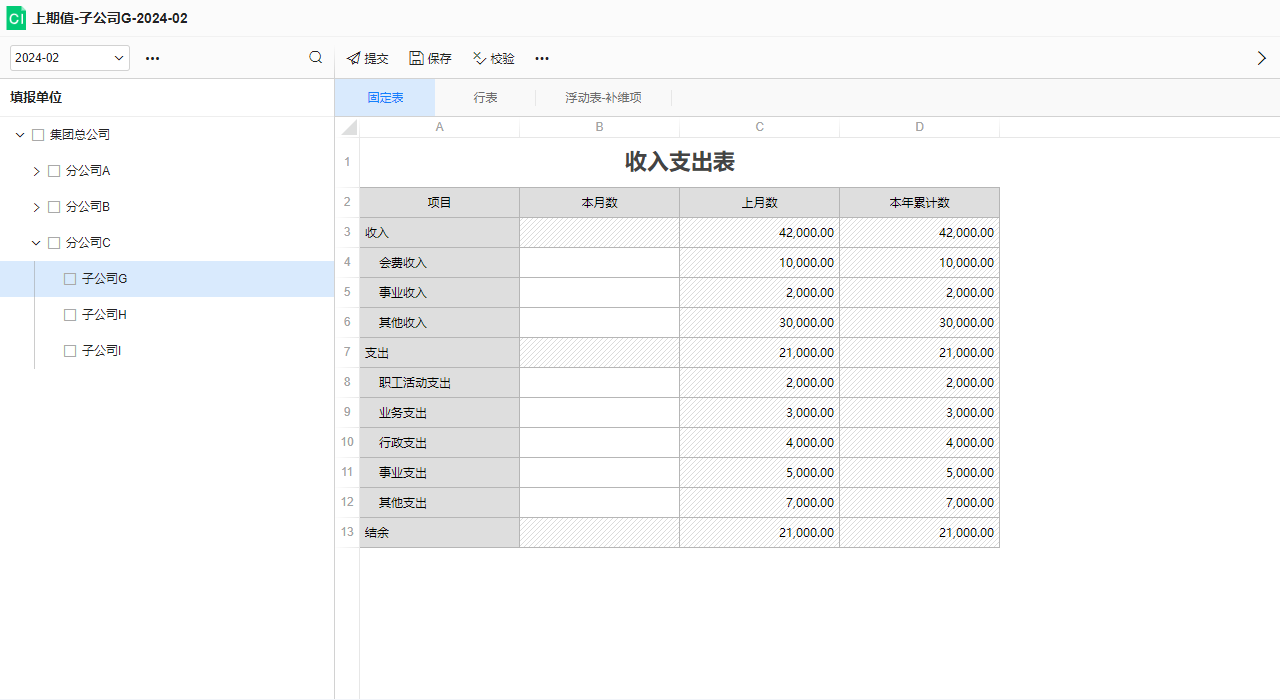Click the Save (保存) disk icon
Viewport: 1280px width, 700px height.
point(416,59)
